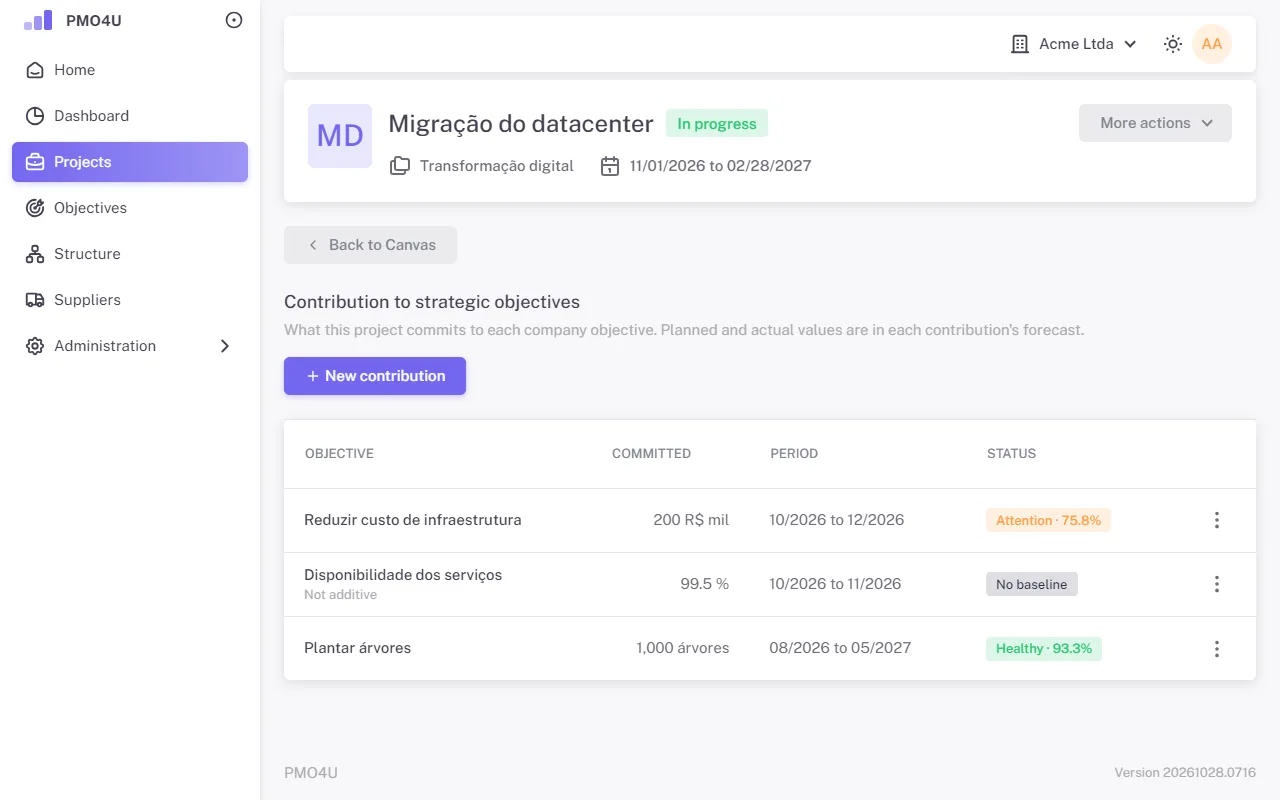Click the New contribution button
Screen dimensions: 1280x800
coord(375,376)
